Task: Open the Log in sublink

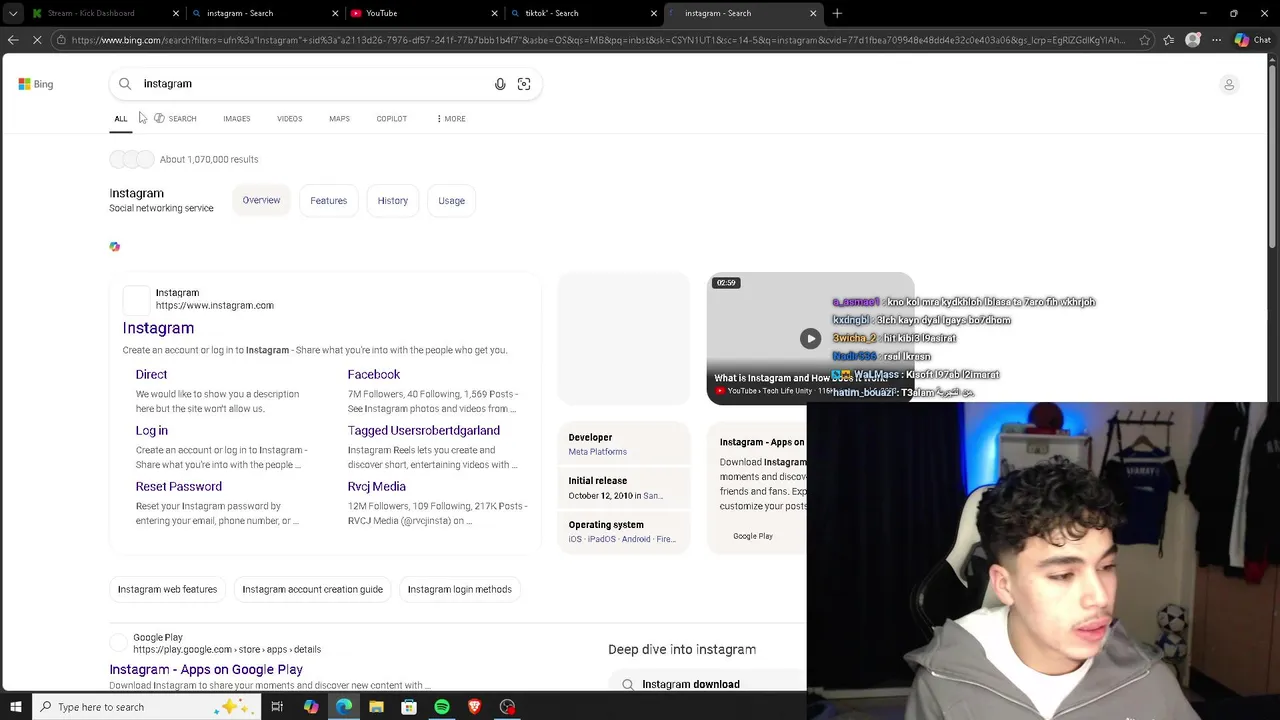Action: (151, 430)
